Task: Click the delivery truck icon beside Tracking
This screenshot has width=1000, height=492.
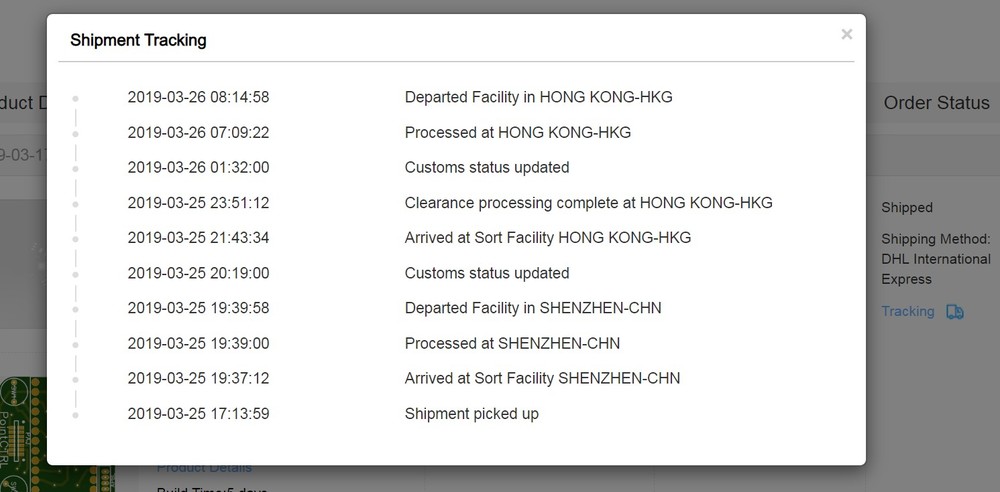Action: (x=955, y=312)
